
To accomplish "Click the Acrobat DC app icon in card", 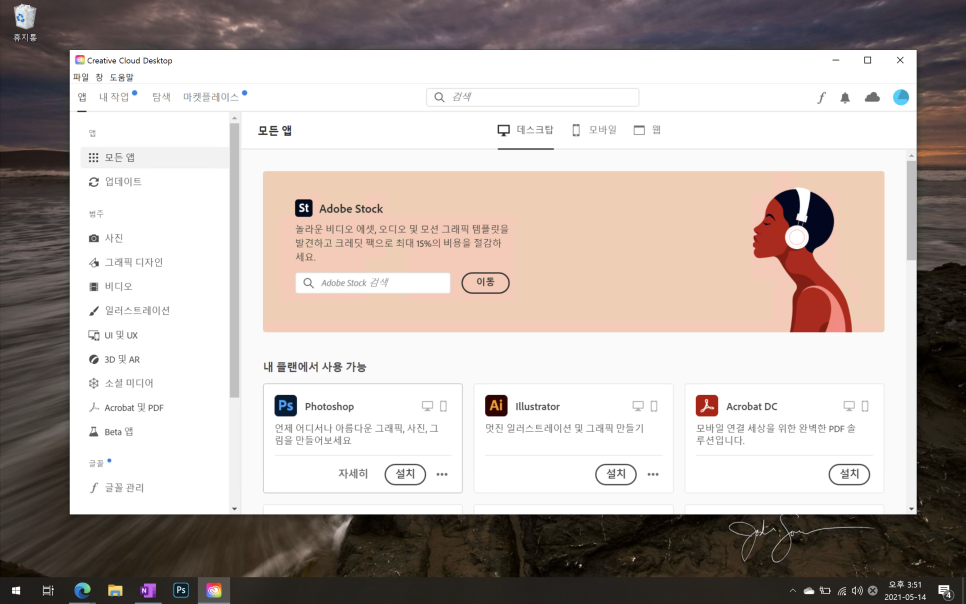I will tap(707, 406).
